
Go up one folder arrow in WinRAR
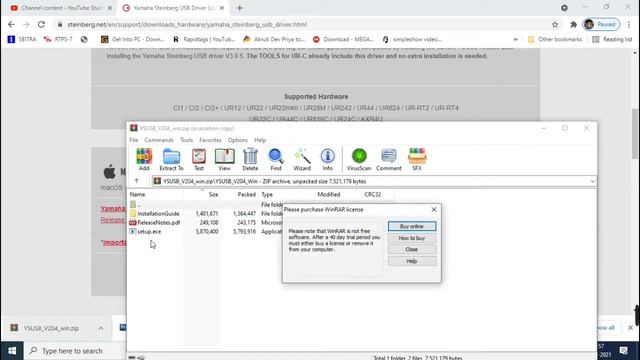136,181
